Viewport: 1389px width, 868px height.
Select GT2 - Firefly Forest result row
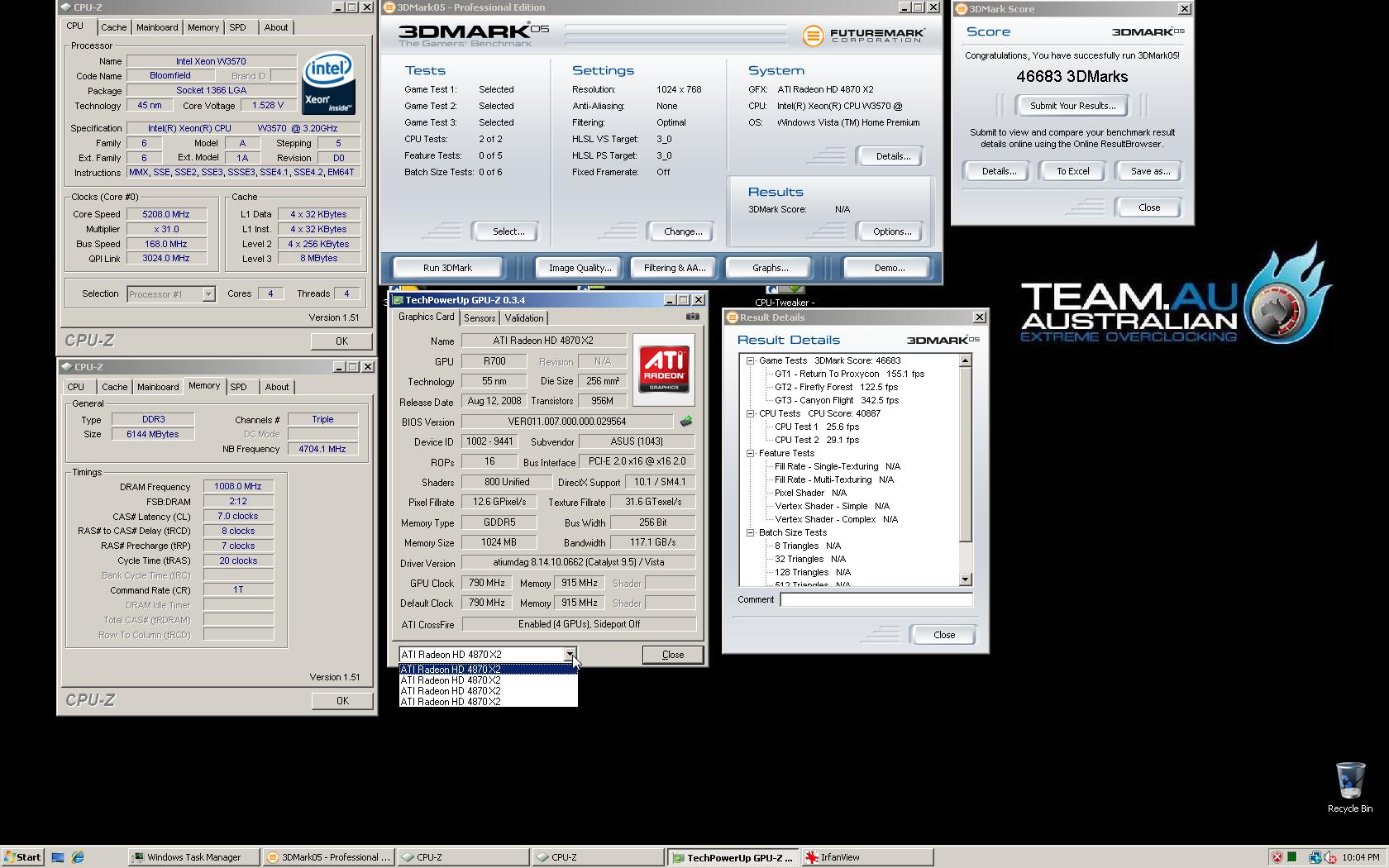pyautogui.click(x=836, y=387)
